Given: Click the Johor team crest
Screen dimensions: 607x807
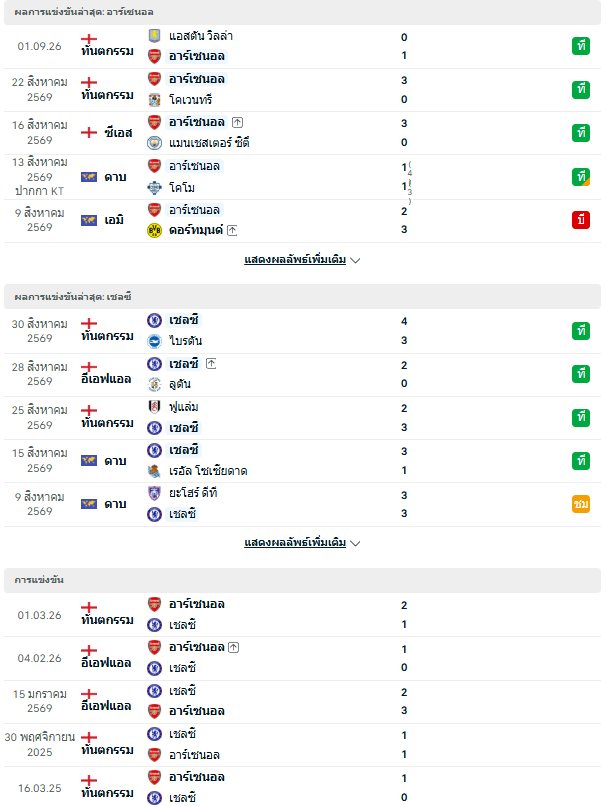Looking at the screenshot, I should (154, 493).
